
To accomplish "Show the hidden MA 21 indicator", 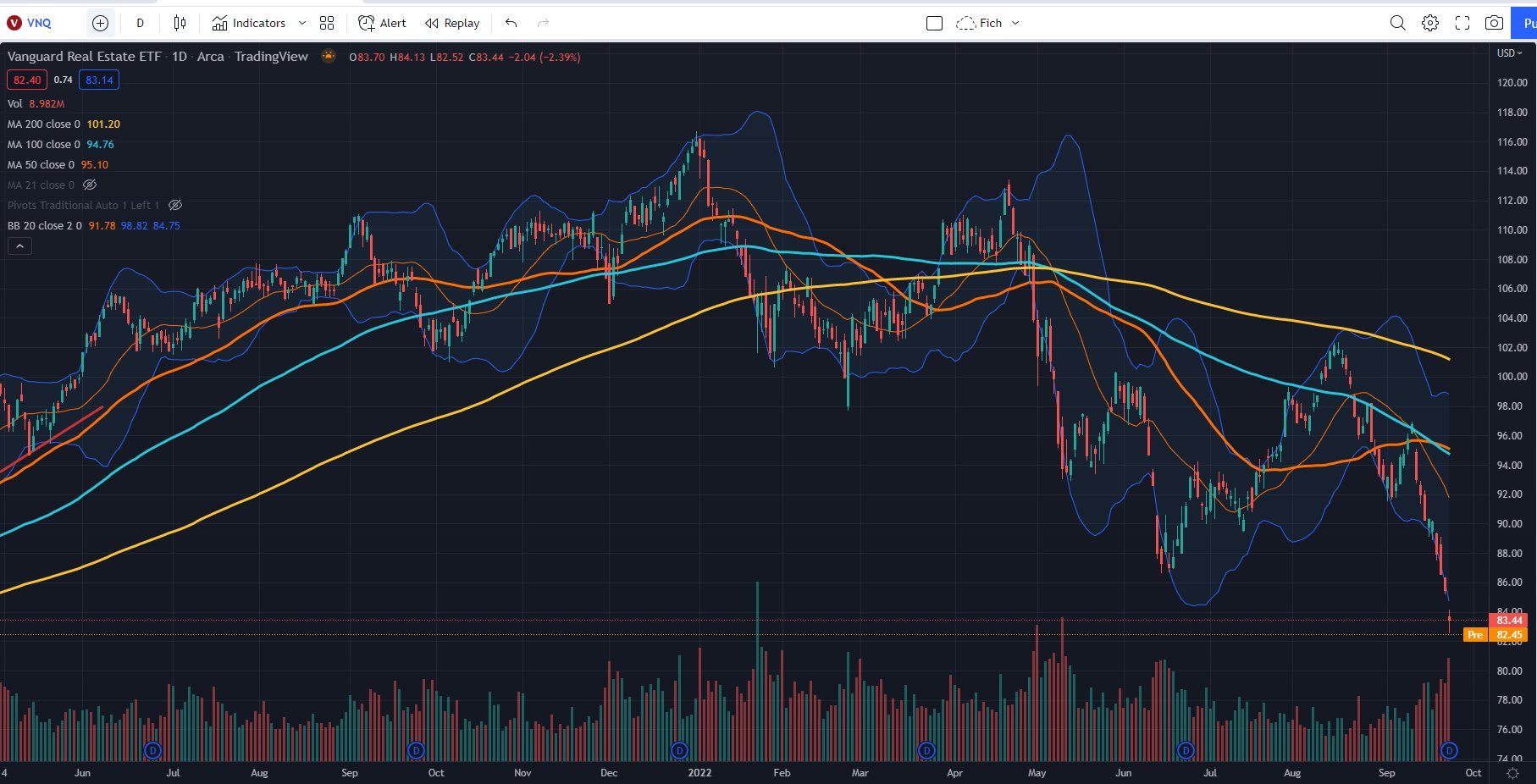I will (x=90, y=185).
